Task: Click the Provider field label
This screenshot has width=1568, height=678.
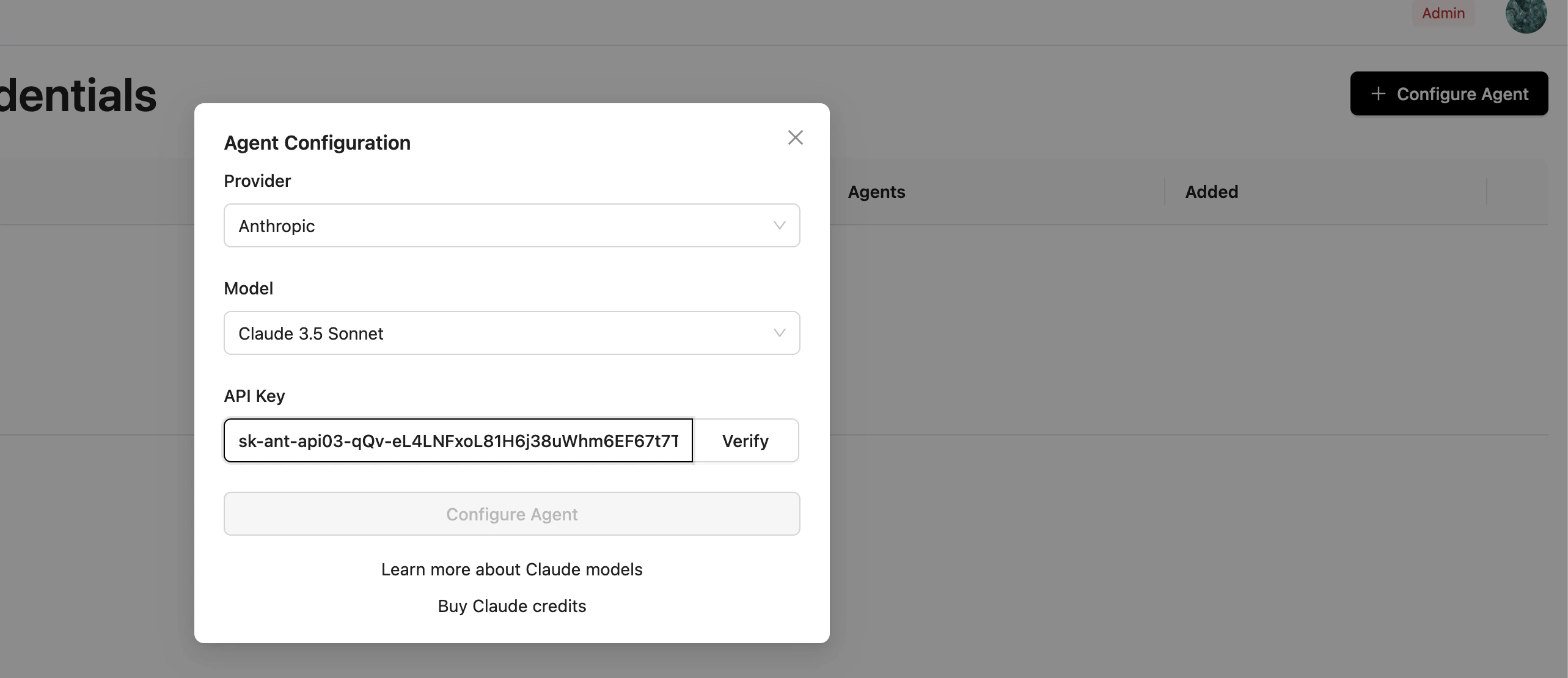Action: pyautogui.click(x=257, y=181)
